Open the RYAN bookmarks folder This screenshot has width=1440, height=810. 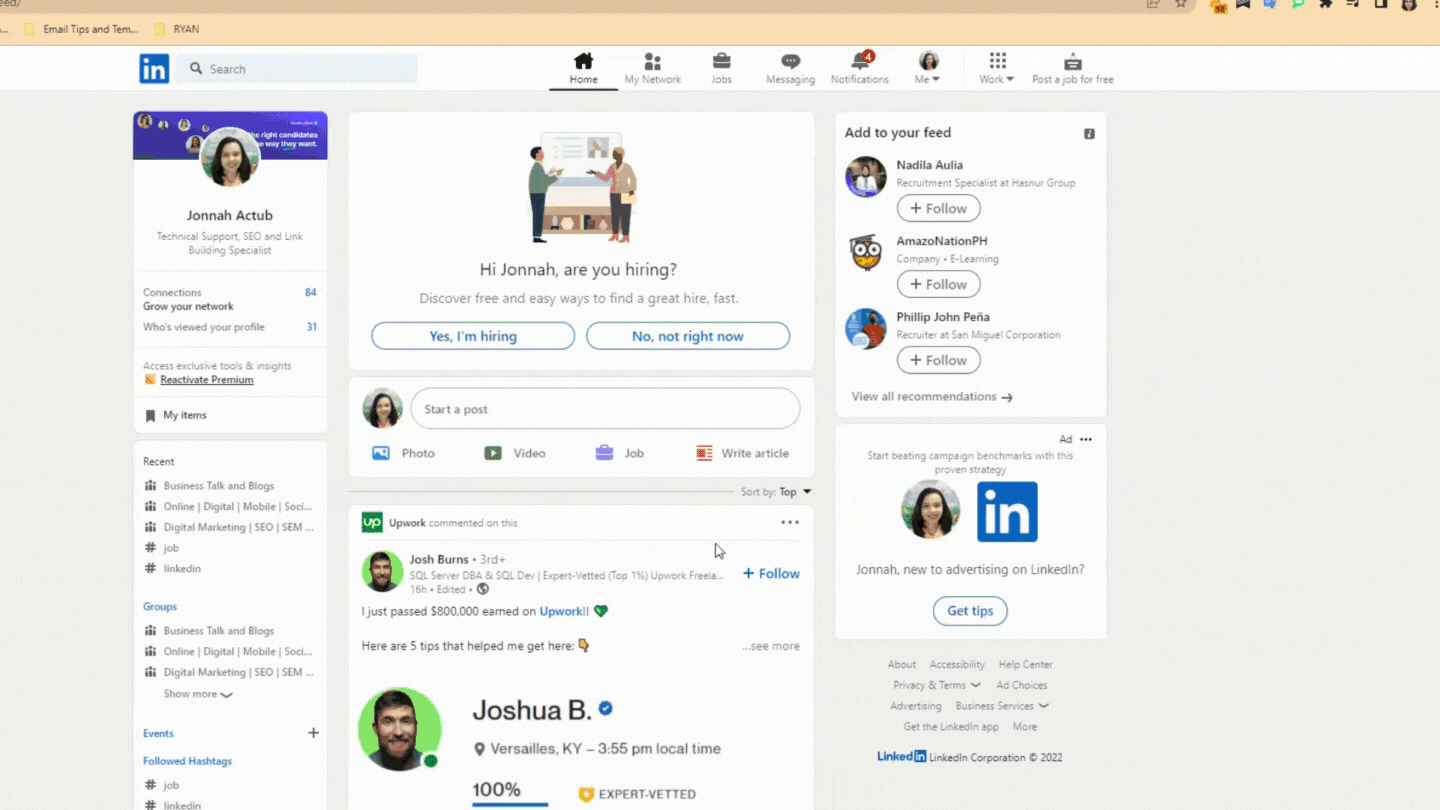[177, 29]
